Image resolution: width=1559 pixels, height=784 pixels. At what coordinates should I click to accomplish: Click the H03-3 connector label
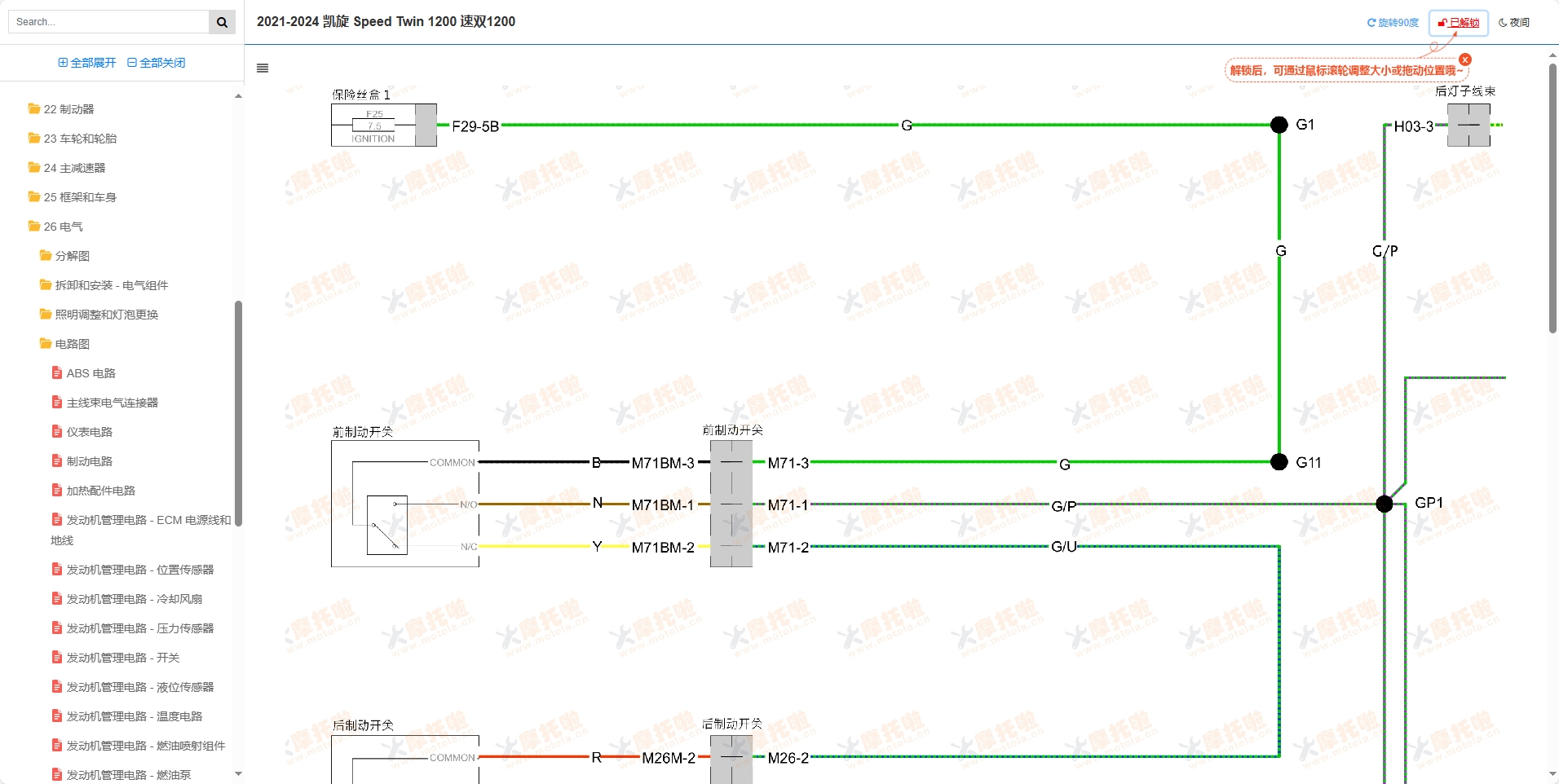pyautogui.click(x=1414, y=126)
